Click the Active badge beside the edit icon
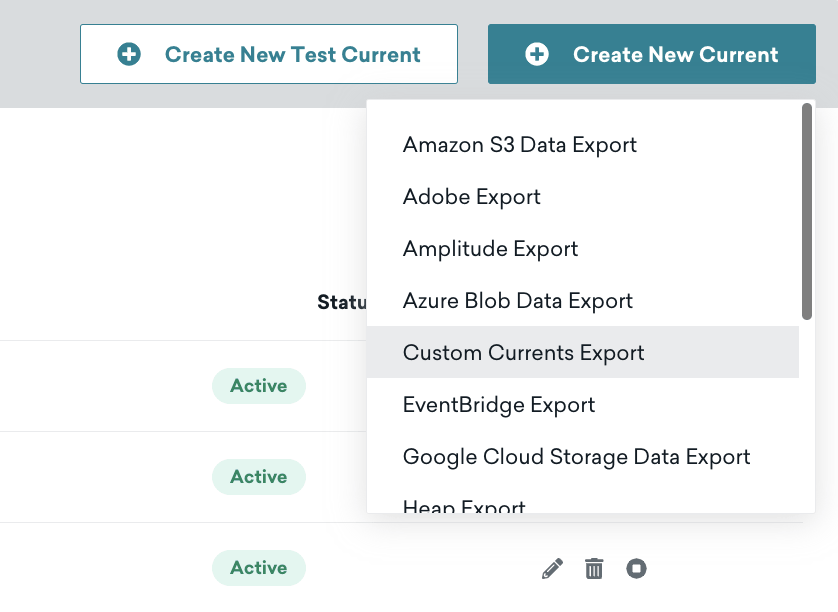This screenshot has width=838, height=612. tap(258, 568)
